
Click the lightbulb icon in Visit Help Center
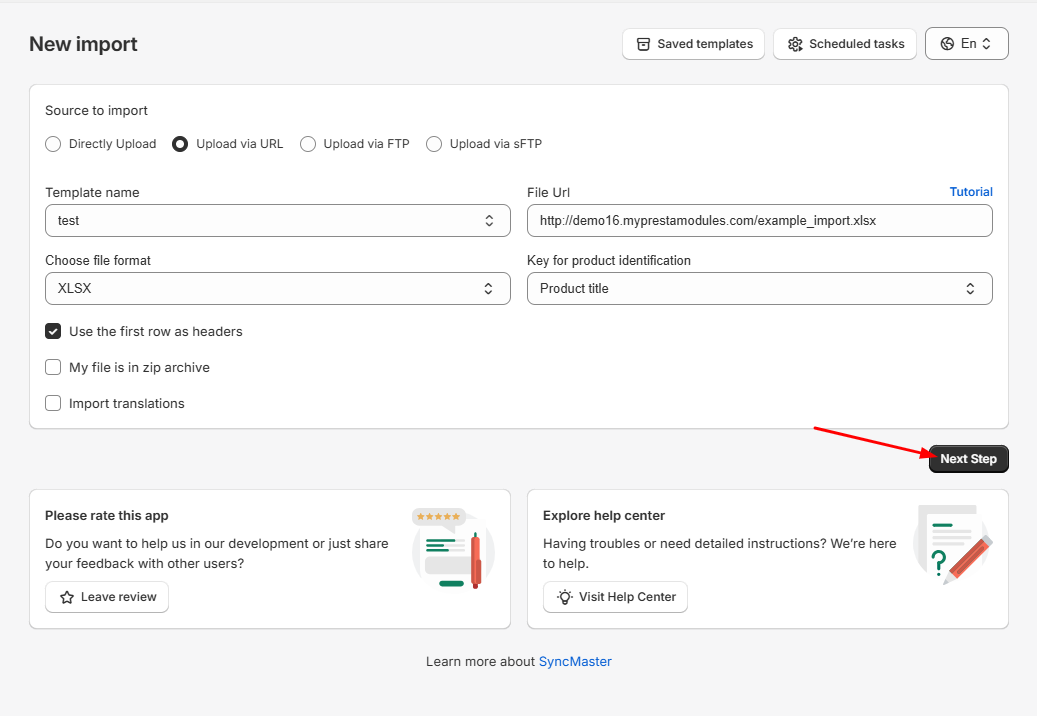(565, 597)
